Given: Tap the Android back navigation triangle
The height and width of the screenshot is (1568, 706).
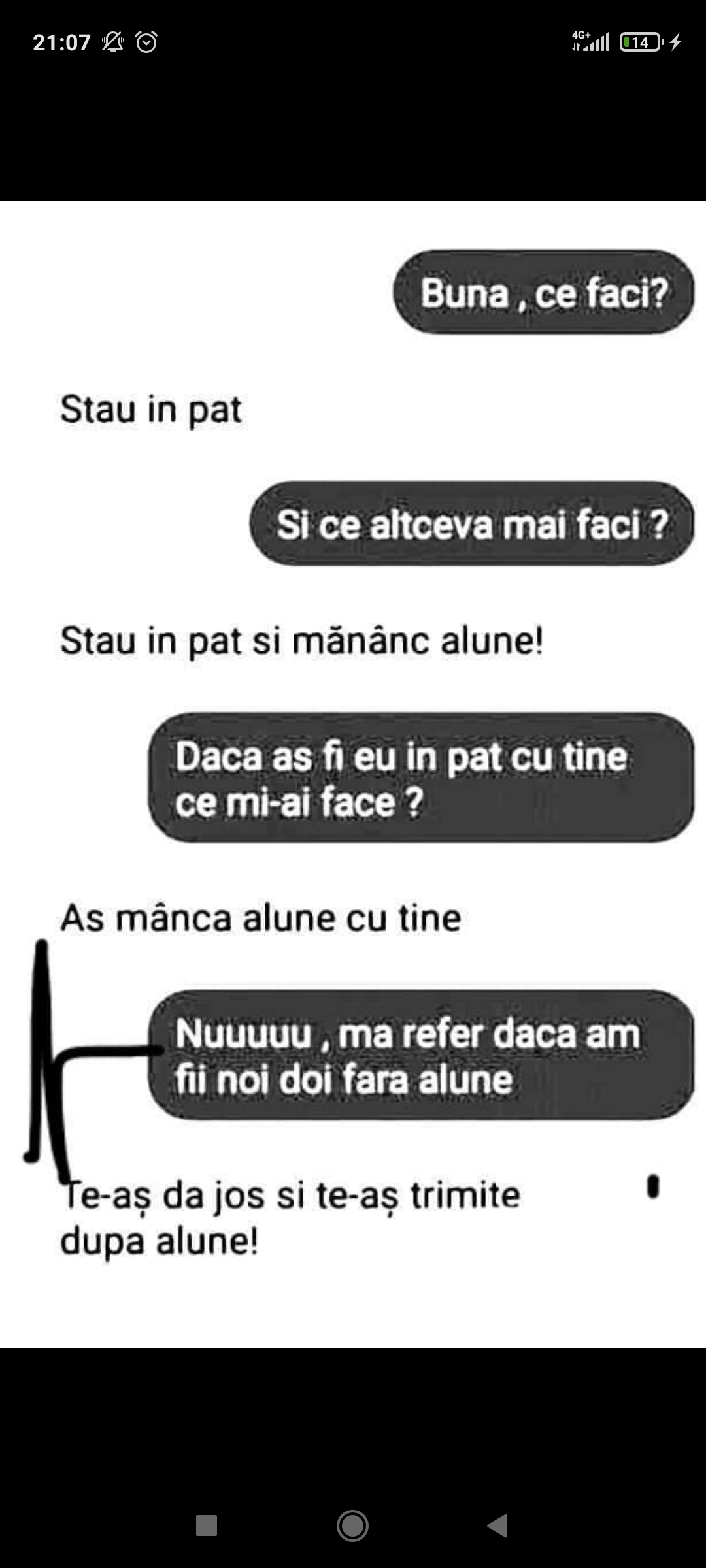Looking at the screenshot, I should pos(497,1526).
